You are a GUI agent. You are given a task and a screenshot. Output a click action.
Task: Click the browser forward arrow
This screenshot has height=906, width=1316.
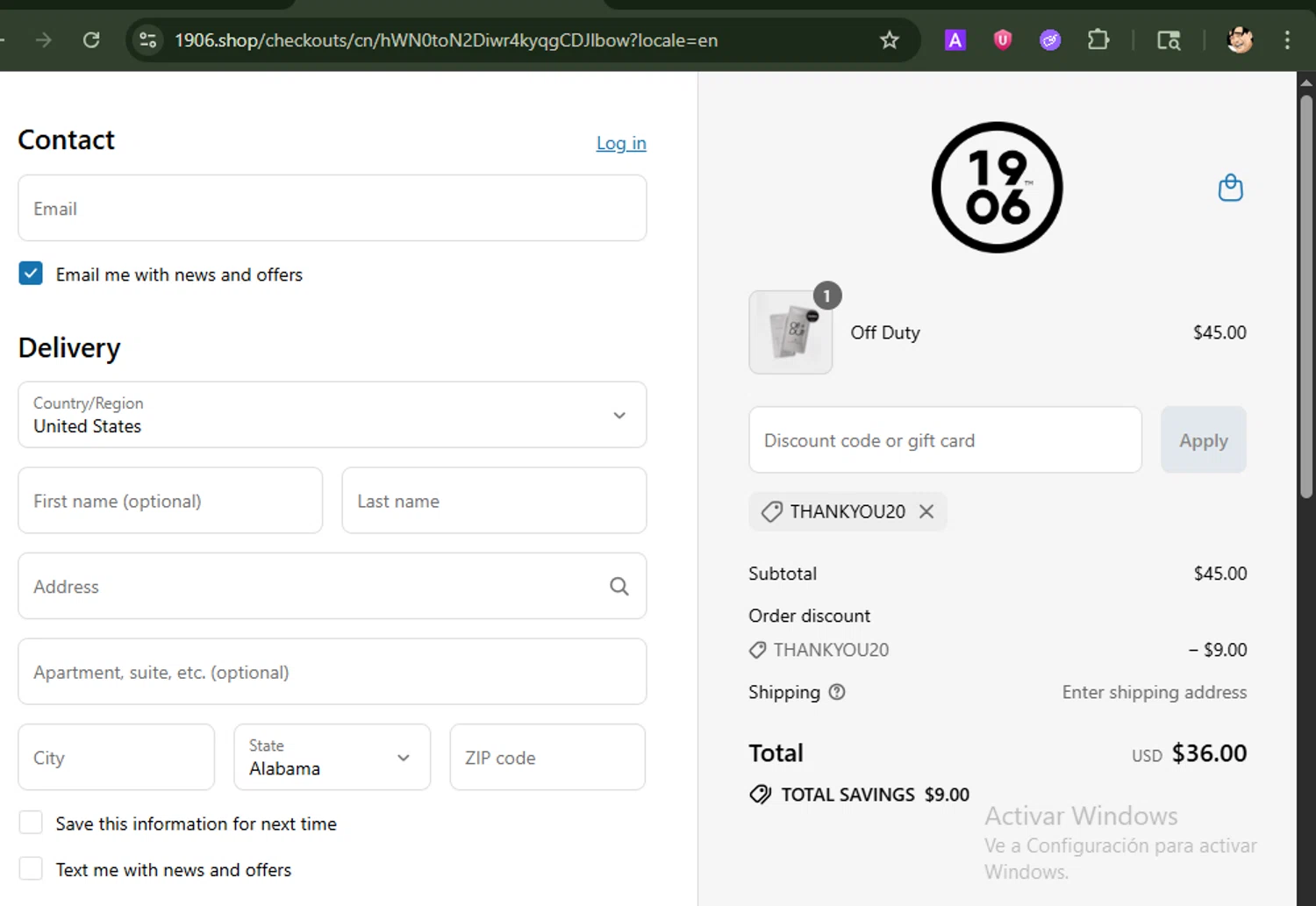[x=43, y=39]
